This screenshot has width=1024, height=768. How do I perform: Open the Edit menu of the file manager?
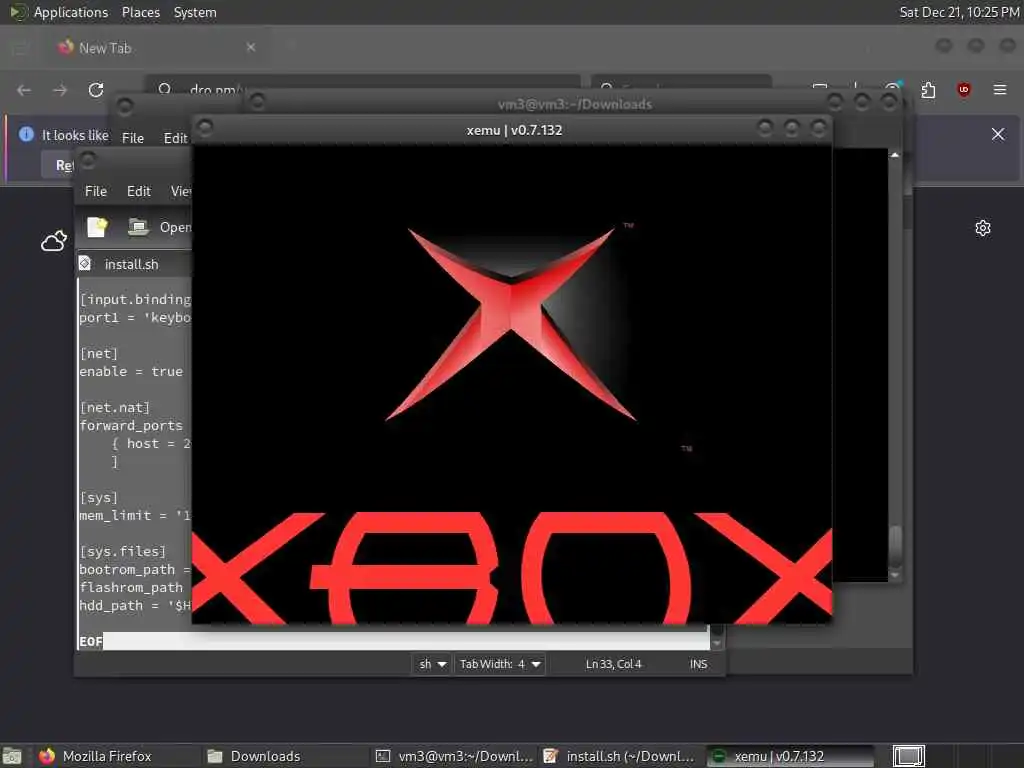[x=175, y=138]
